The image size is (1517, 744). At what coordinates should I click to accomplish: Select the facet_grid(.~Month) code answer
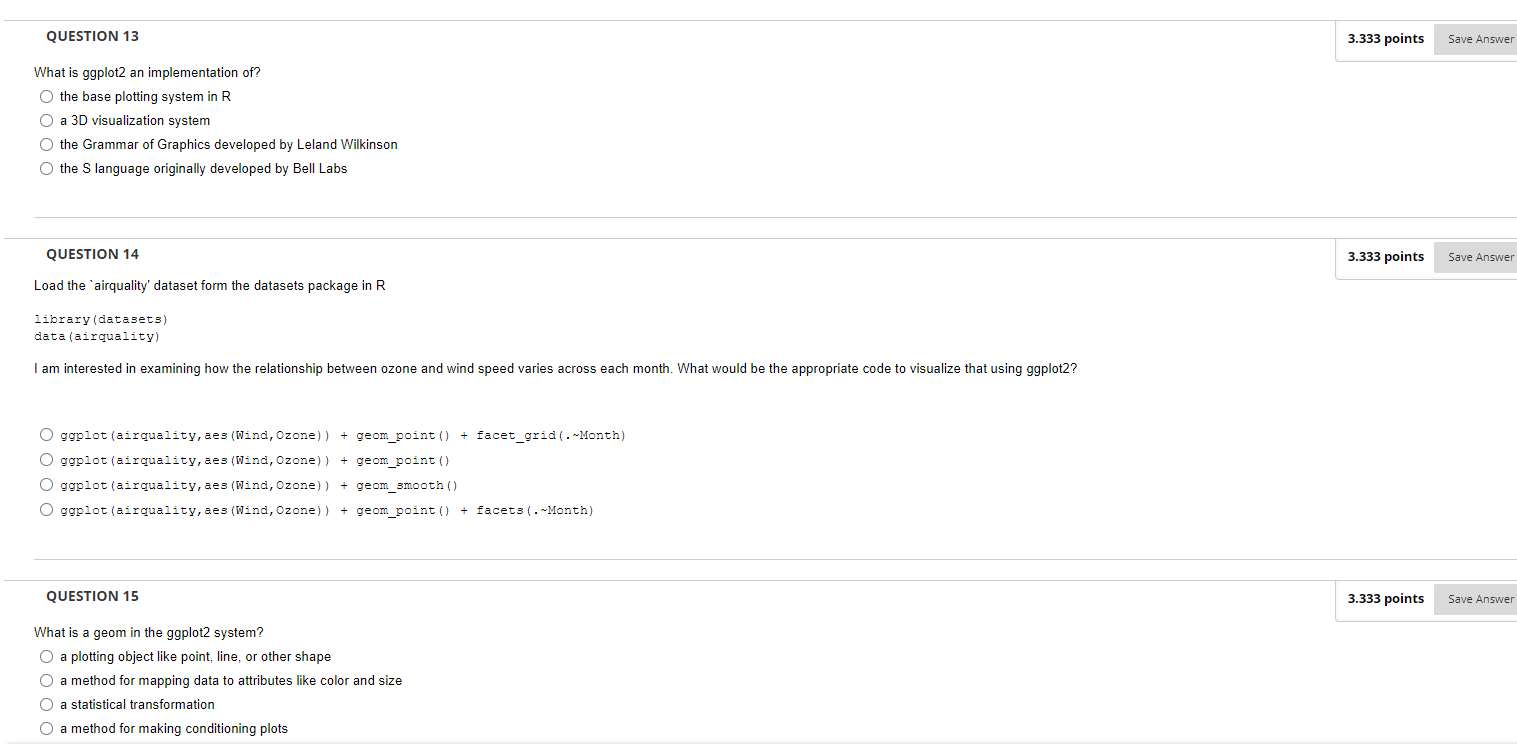click(46, 434)
